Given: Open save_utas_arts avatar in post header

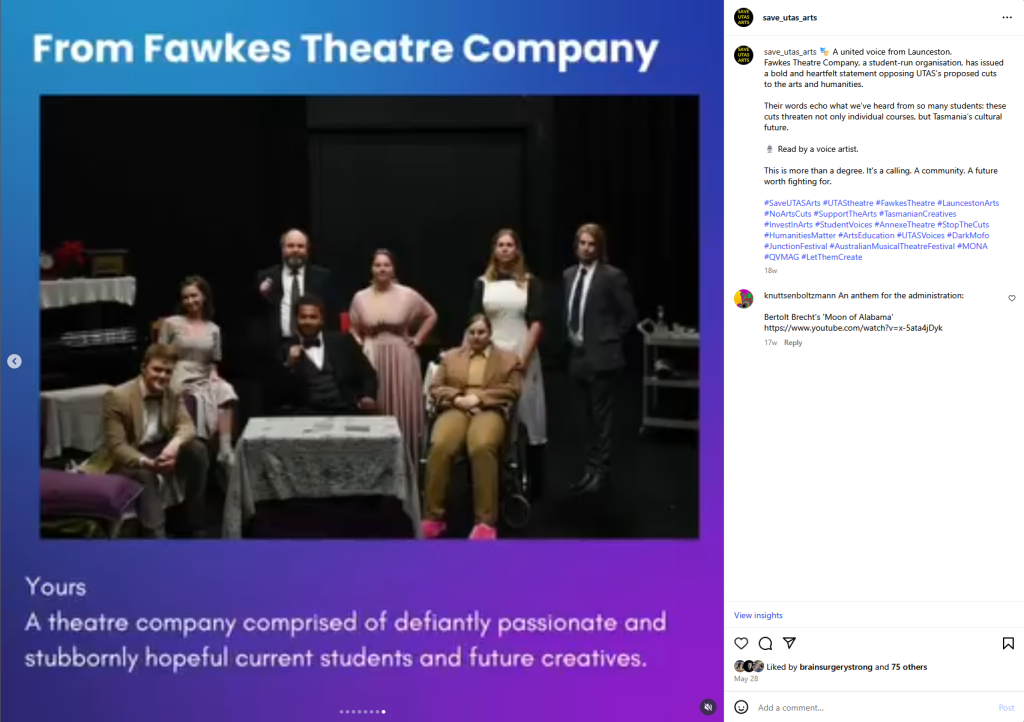Looking at the screenshot, I should tap(743, 18).
